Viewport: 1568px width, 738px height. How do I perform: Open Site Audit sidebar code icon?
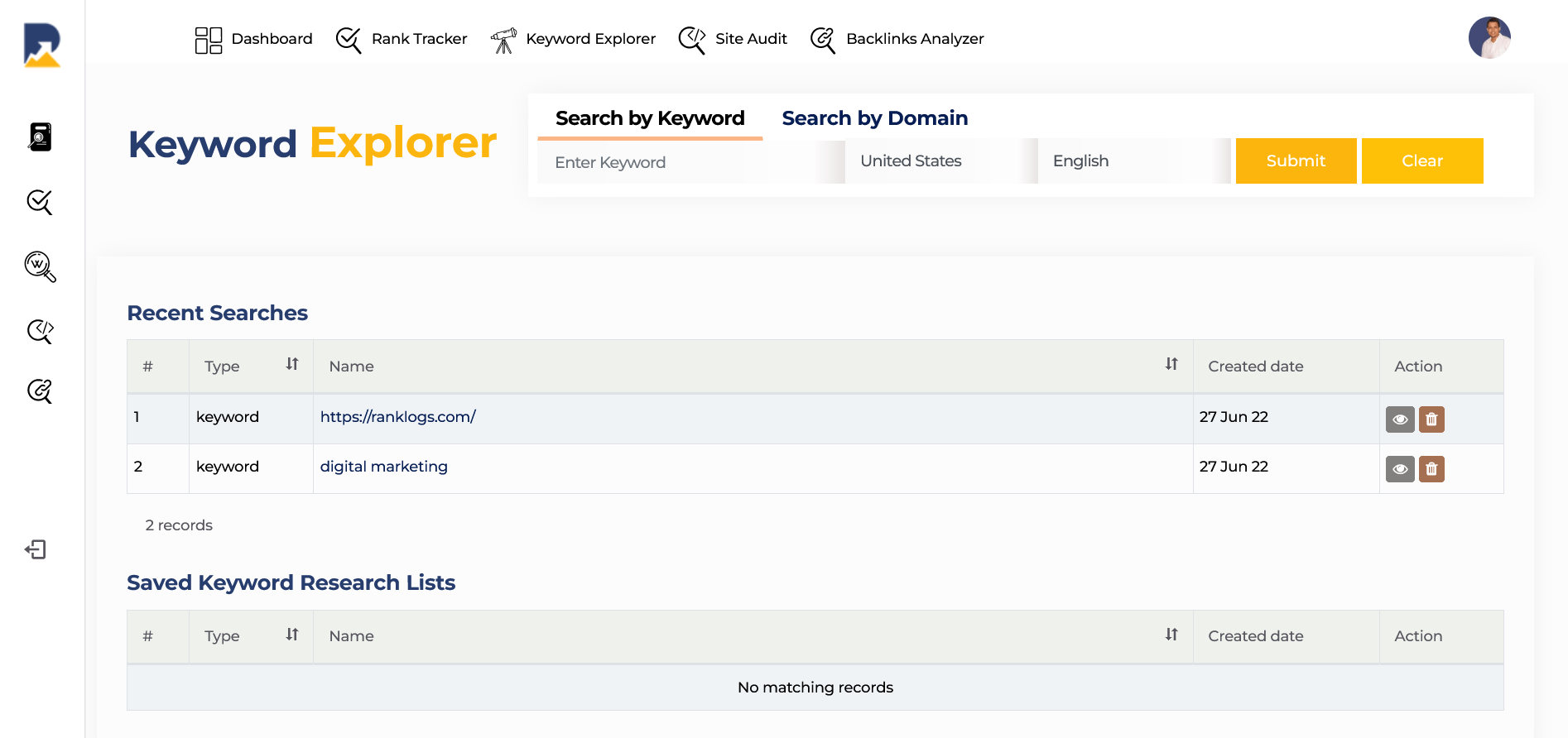pyautogui.click(x=40, y=331)
